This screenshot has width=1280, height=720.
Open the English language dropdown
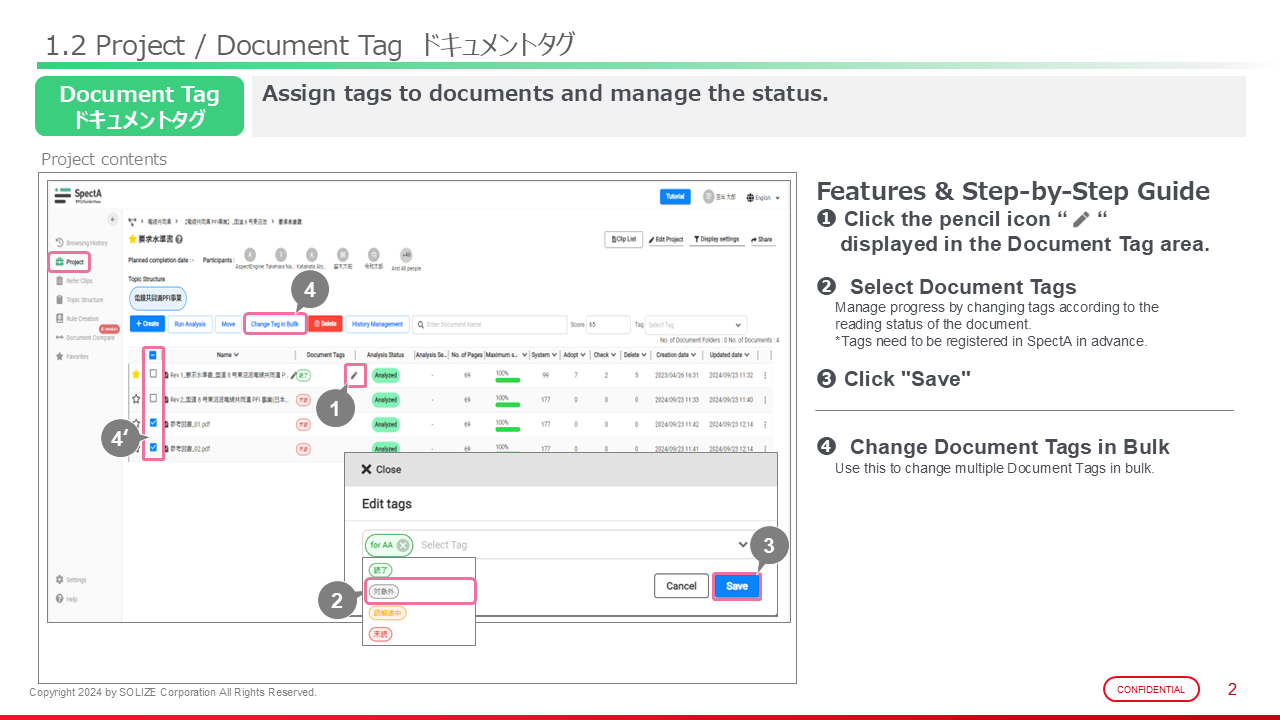763,198
